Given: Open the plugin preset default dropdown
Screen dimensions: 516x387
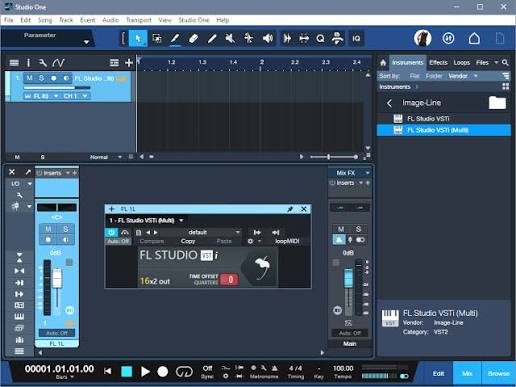Looking at the screenshot, I should point(237,232).
